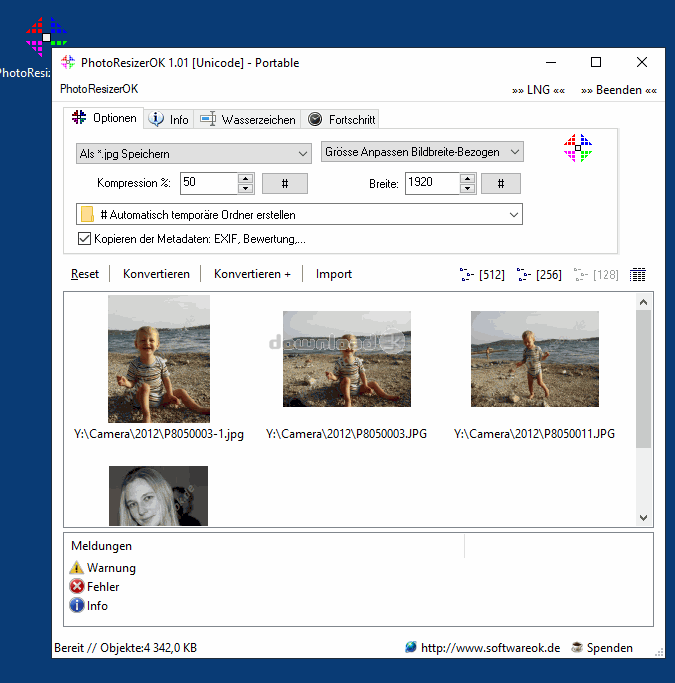Screen dimensions: 675x683
Task: Switch to the Fortschritt tab
Action: pos(340,119)
